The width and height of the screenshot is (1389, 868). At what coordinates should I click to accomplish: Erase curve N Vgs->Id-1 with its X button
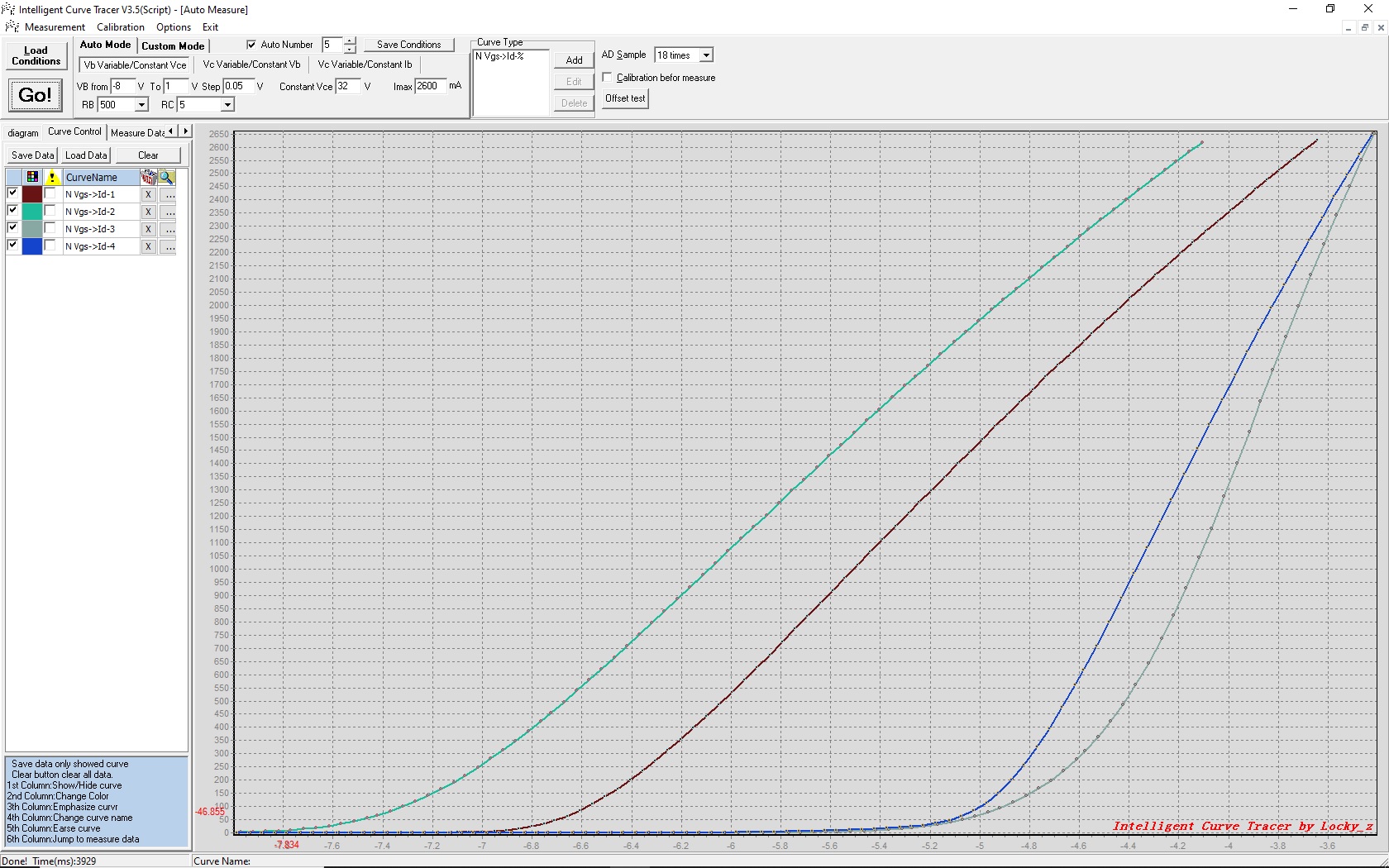point(148,195)
